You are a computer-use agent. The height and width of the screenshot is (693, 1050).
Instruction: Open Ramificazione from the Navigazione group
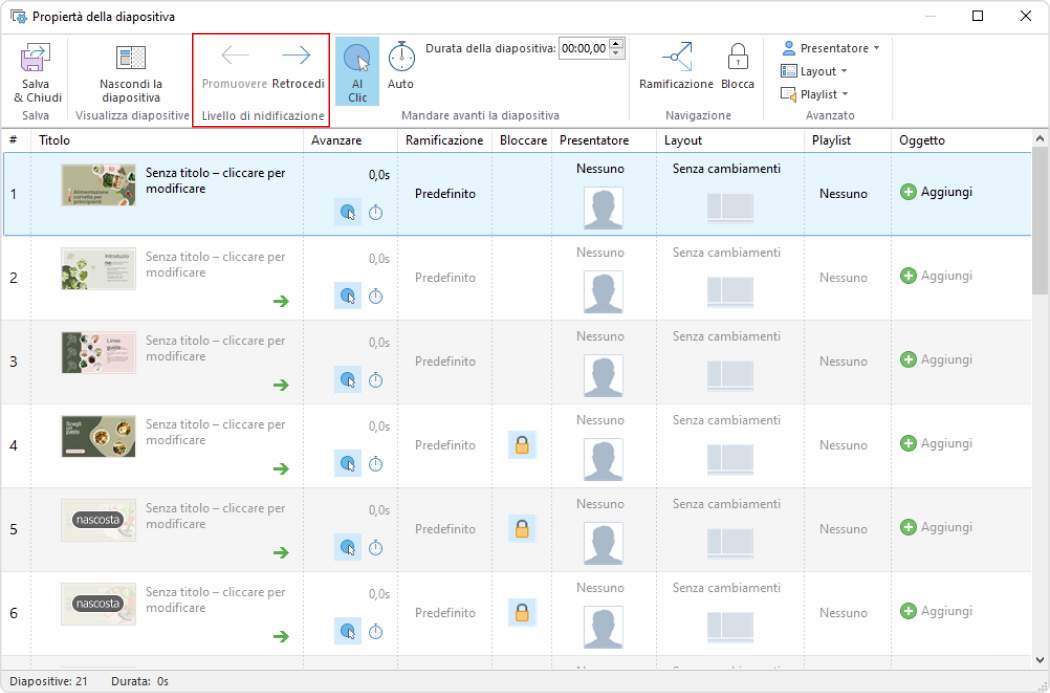(676, 60)
